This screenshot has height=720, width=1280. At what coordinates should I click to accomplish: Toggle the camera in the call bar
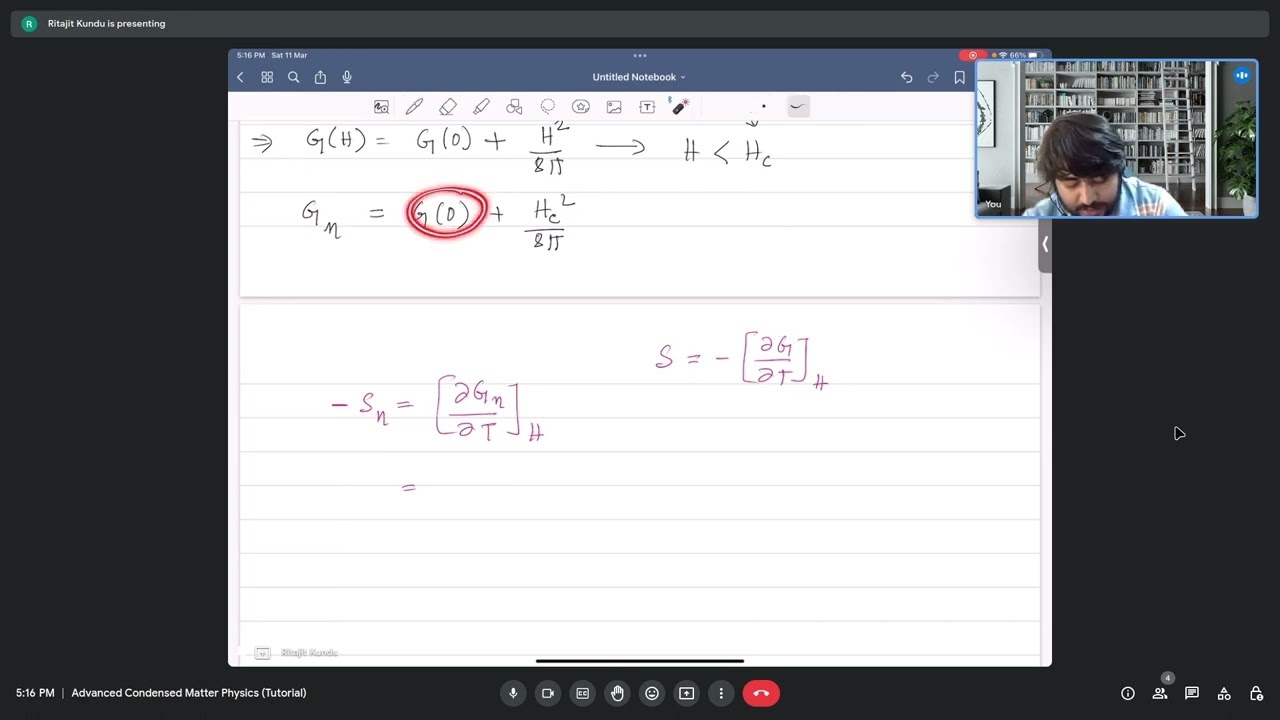548,693
